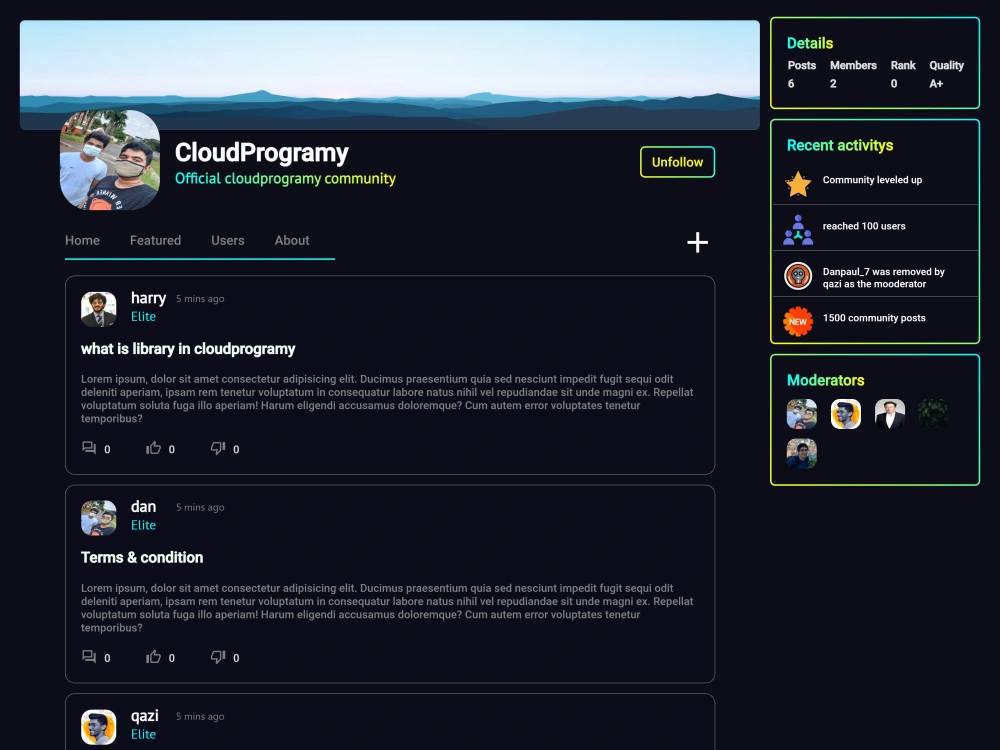The image size is (1000, 750).
Task: Open dan's profile avatar on post
Action: tap(99, 518)
